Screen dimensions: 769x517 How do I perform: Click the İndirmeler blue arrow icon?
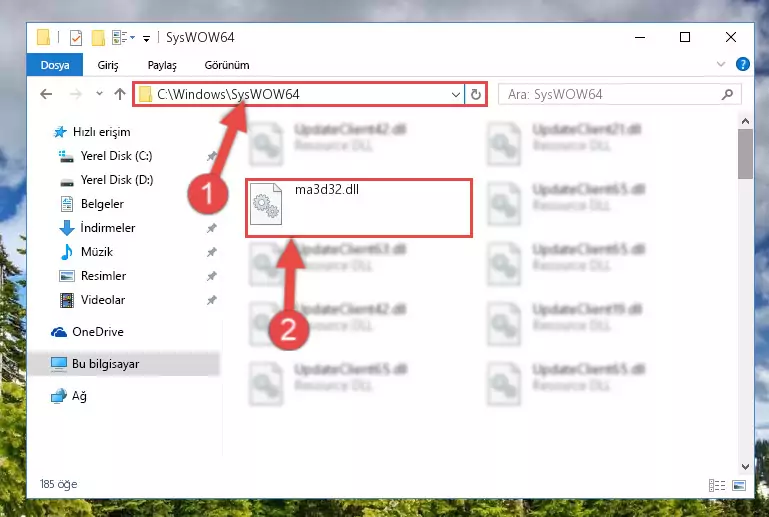point(67,228)
